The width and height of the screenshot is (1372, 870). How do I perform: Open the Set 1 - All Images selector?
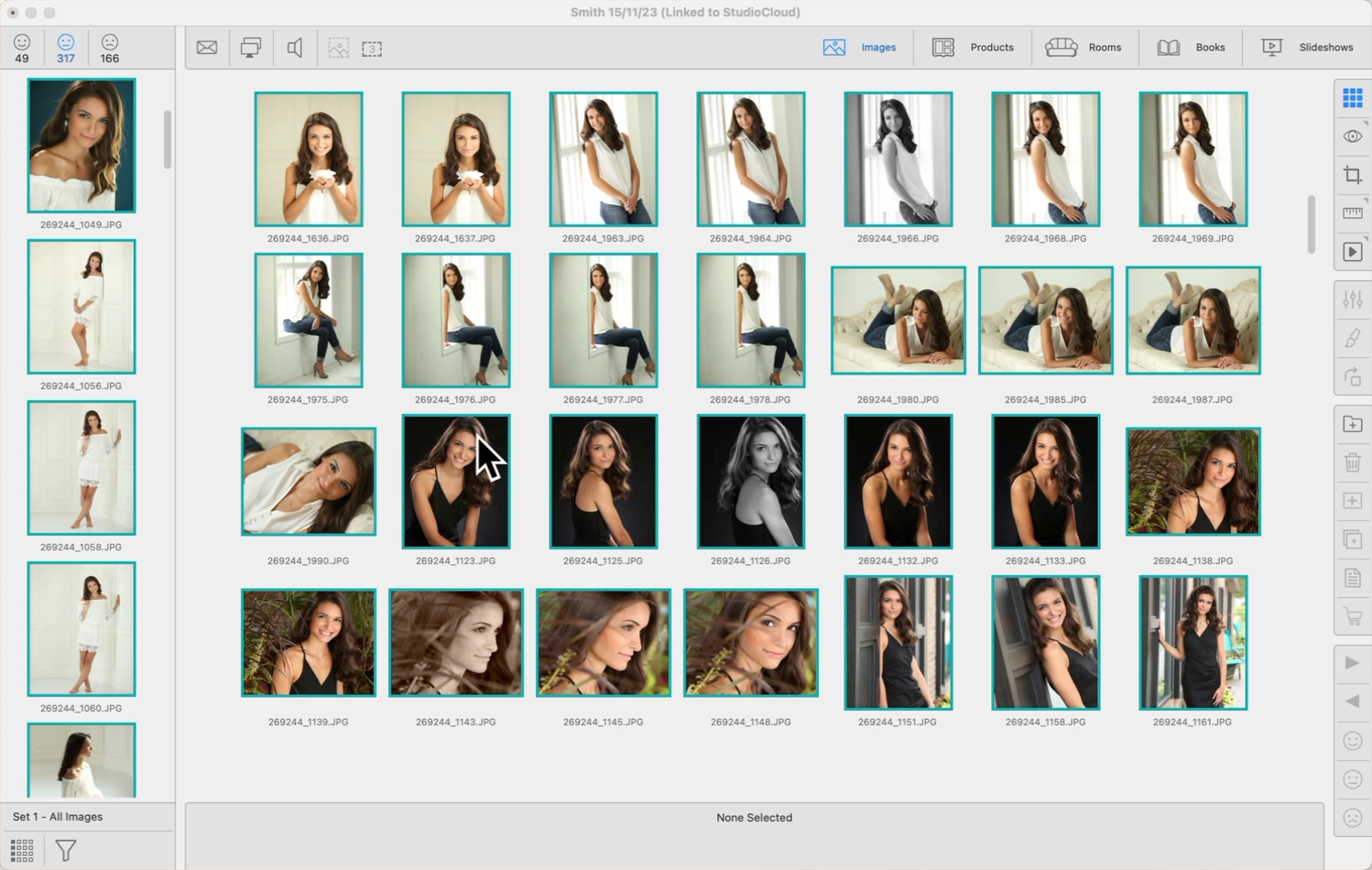tap(58, 817)
